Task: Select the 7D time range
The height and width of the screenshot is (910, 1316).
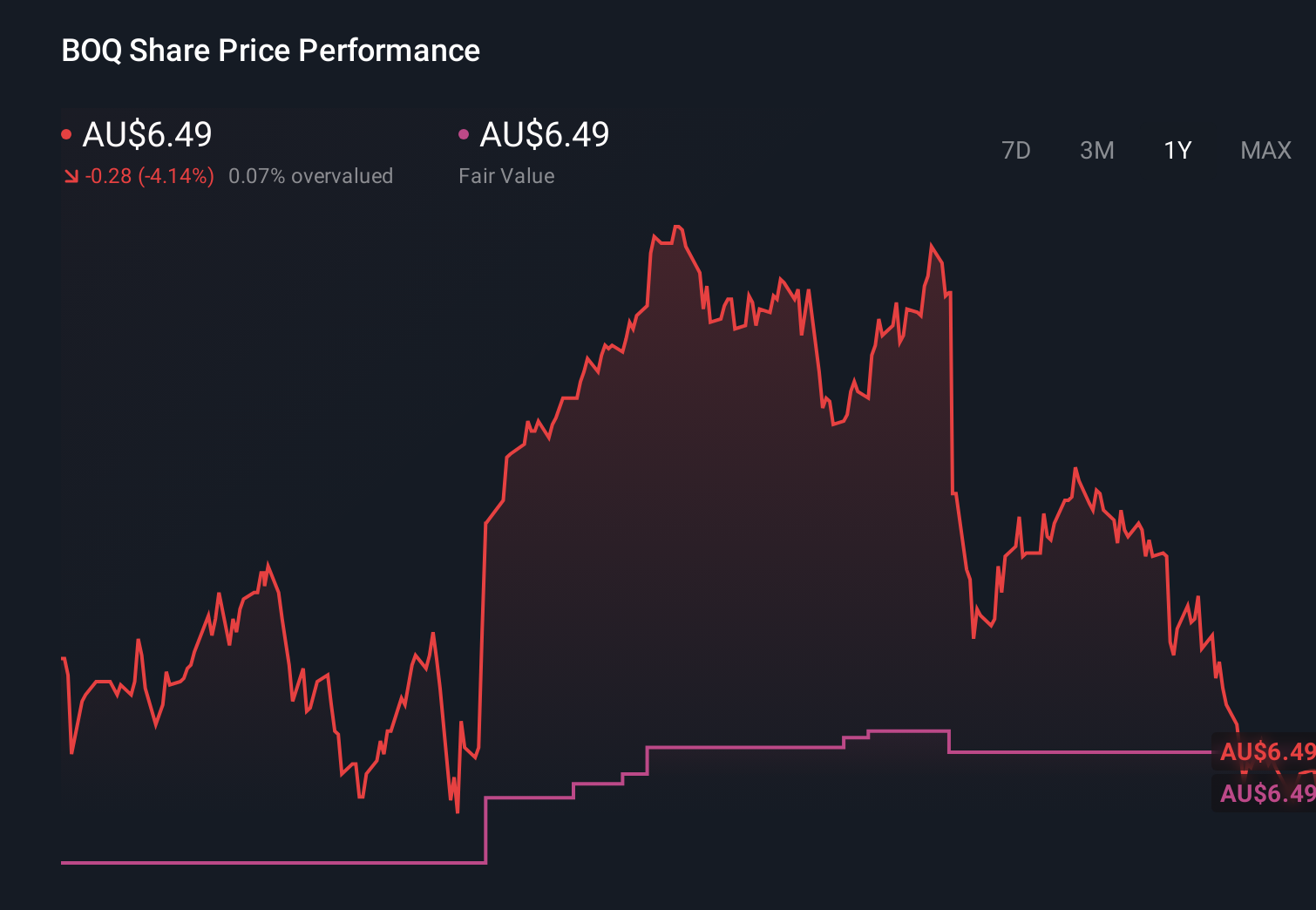Action: pos(1017,151)
